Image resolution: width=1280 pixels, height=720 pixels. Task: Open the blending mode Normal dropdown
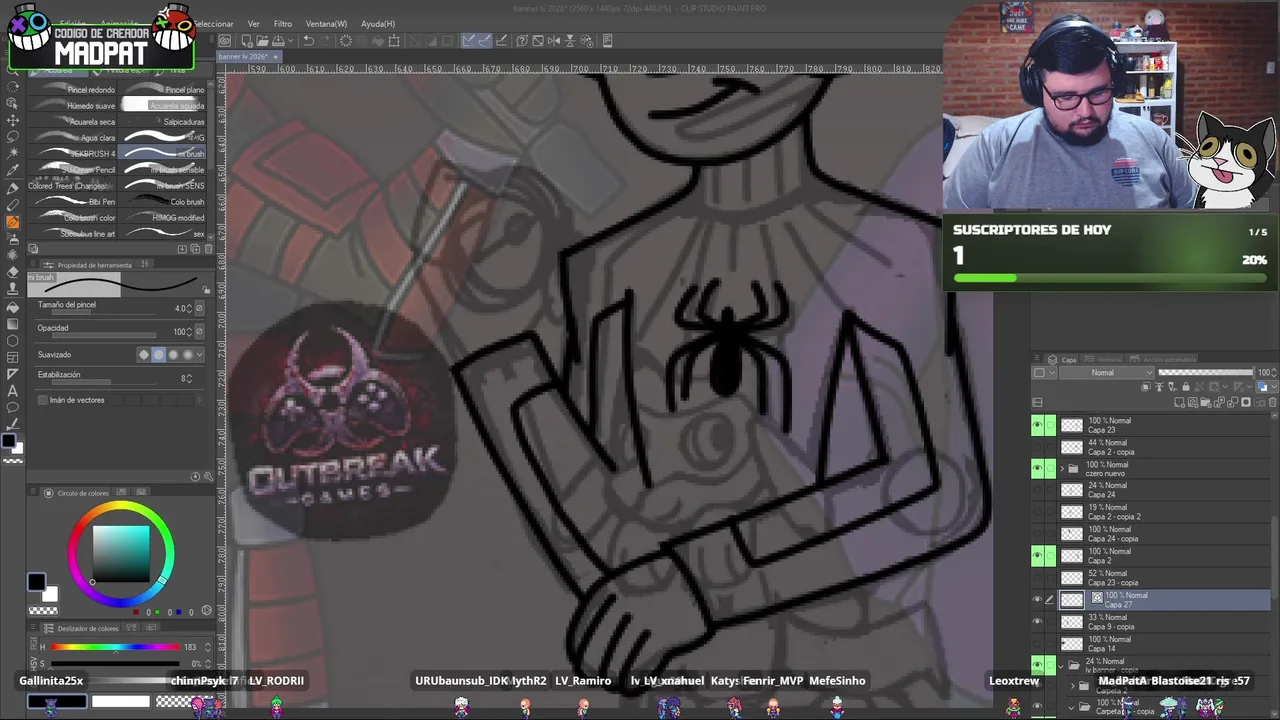click(1106, 372)
